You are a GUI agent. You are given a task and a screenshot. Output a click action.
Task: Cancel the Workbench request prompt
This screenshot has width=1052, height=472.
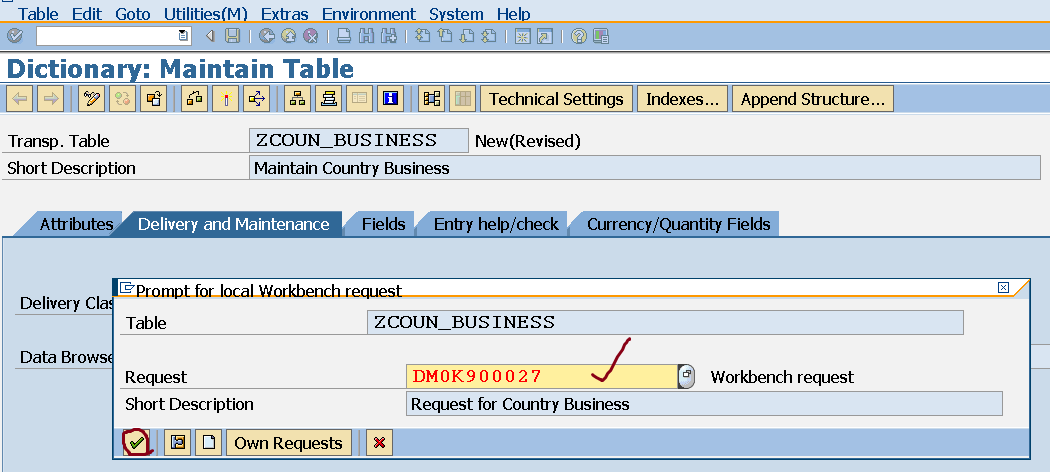377,443
